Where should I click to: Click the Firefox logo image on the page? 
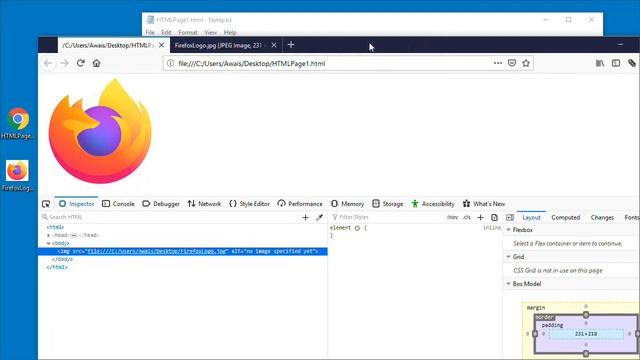(x=100, y=131)
